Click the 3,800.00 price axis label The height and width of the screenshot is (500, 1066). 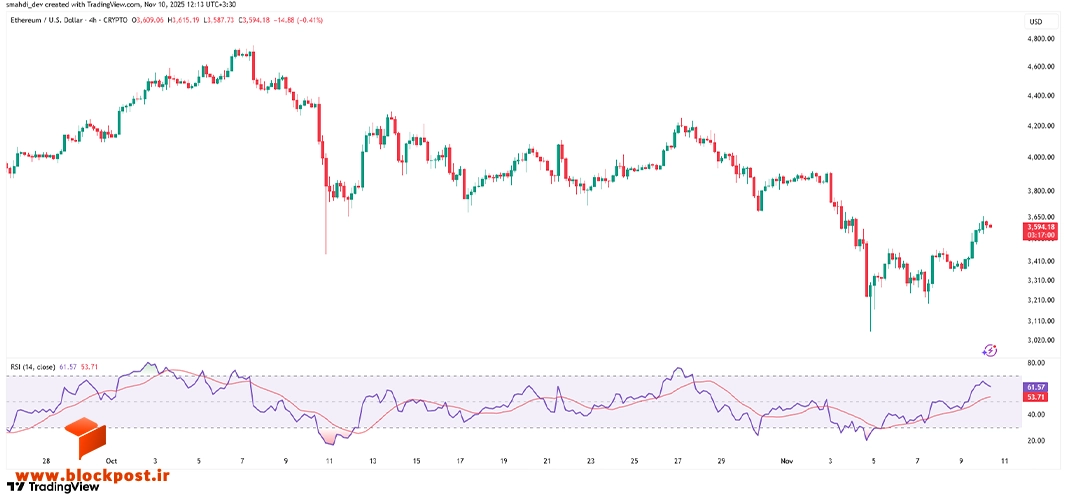tap(1041, 192)
